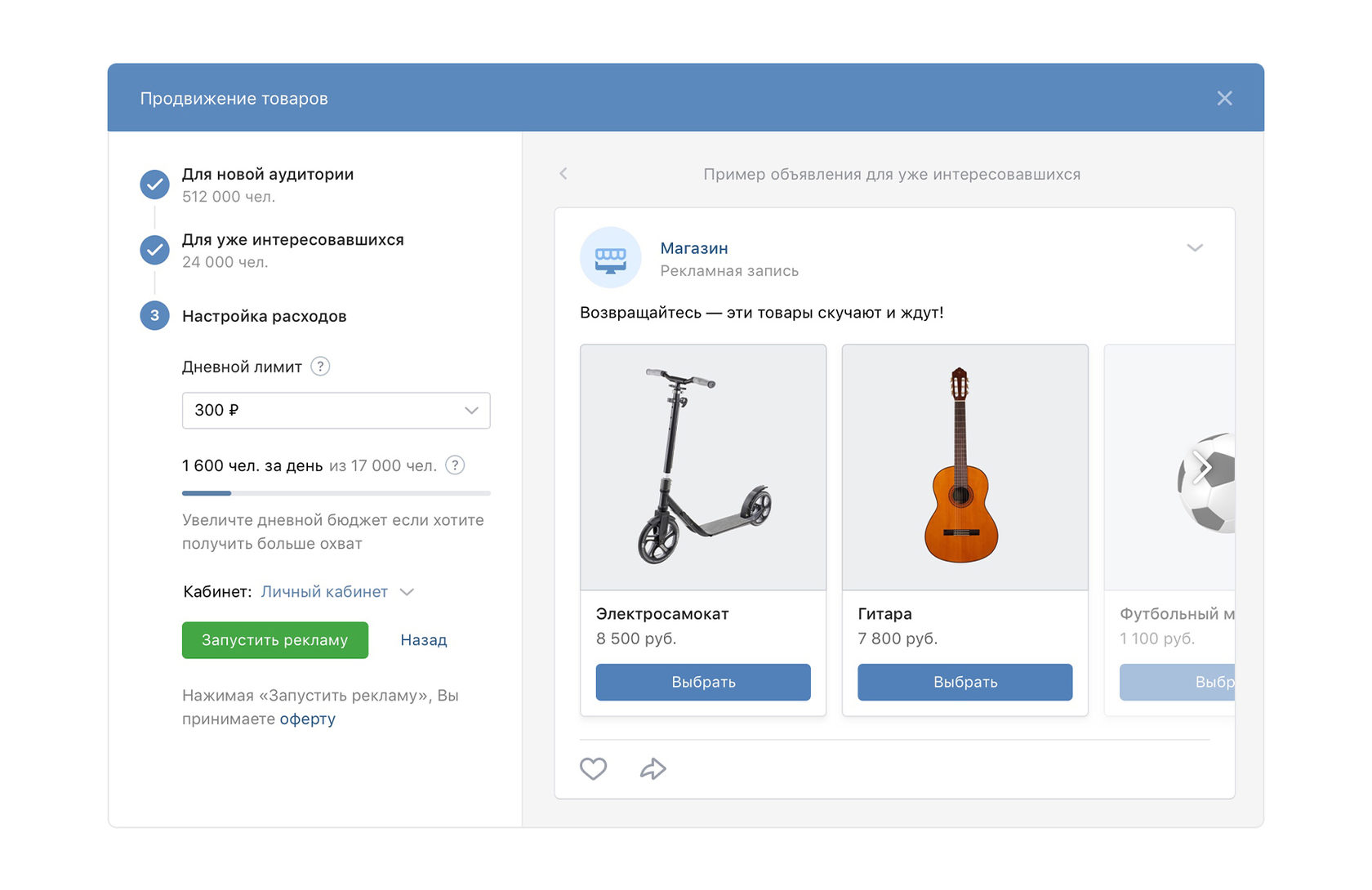
Task: Click the share arrow icon
Action: point(653,768)
